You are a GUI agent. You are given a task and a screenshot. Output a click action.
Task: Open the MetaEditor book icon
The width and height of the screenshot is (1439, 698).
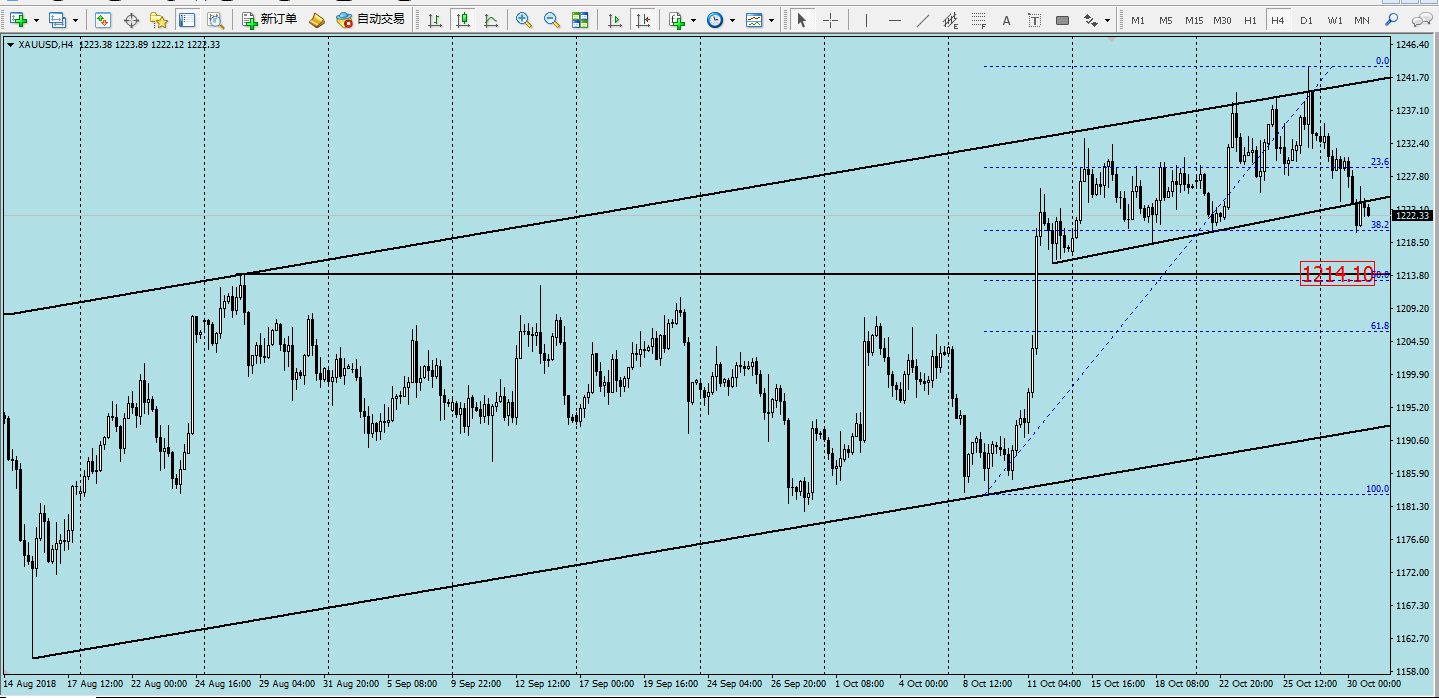pyautogui.click(x=316, y=19)
